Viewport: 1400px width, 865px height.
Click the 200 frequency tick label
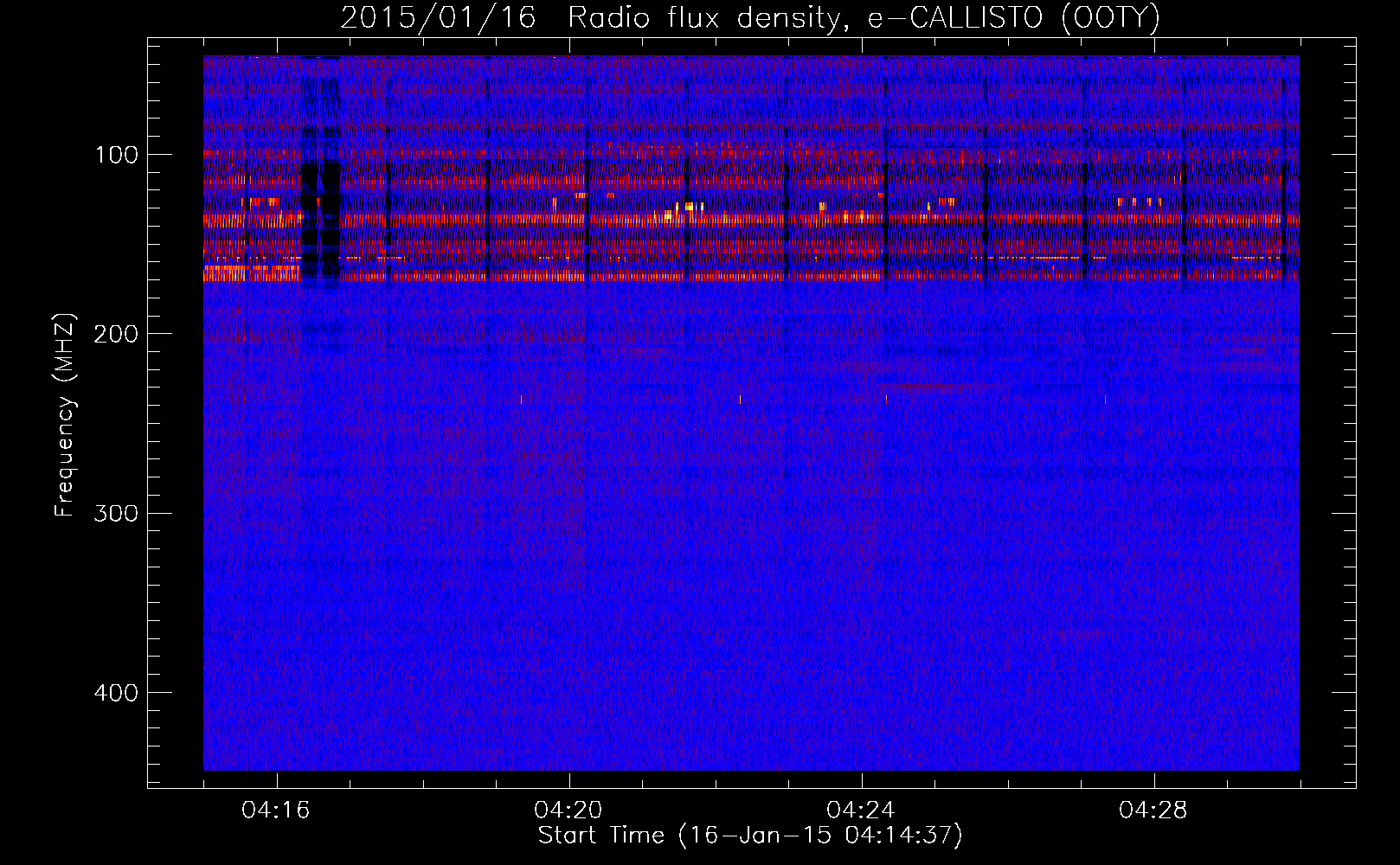click(116, 334)
